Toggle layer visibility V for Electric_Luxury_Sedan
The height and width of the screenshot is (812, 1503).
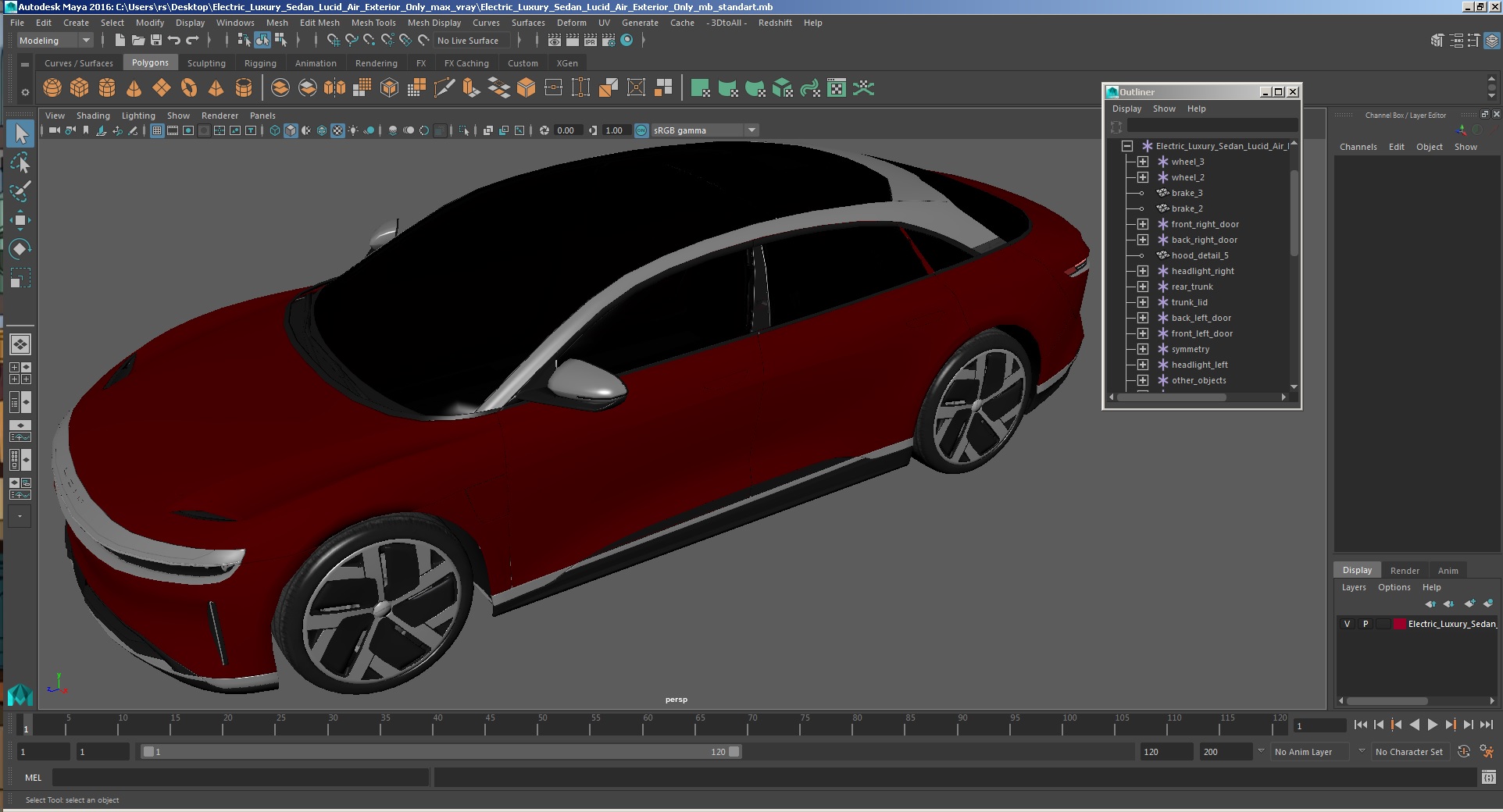click(1347, 624)
